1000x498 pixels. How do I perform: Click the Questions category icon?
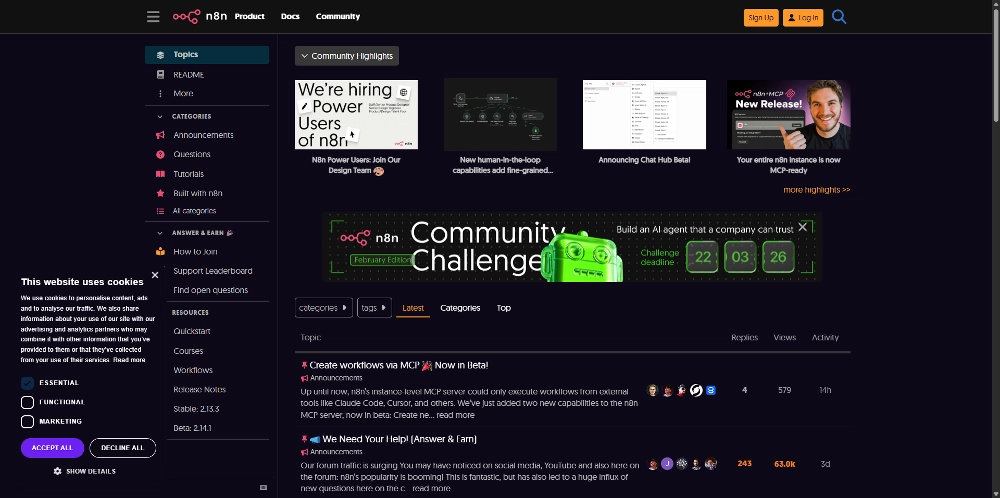point(161,155)
